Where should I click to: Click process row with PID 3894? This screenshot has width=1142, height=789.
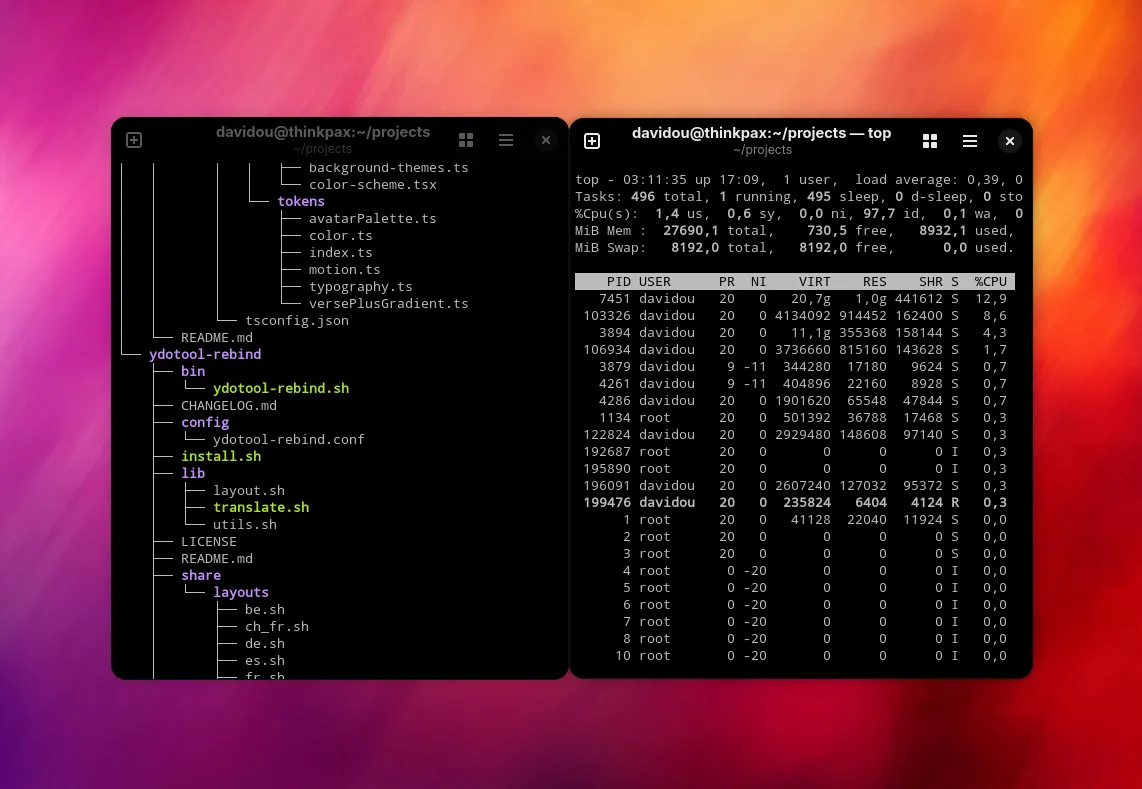click(795, 332)
